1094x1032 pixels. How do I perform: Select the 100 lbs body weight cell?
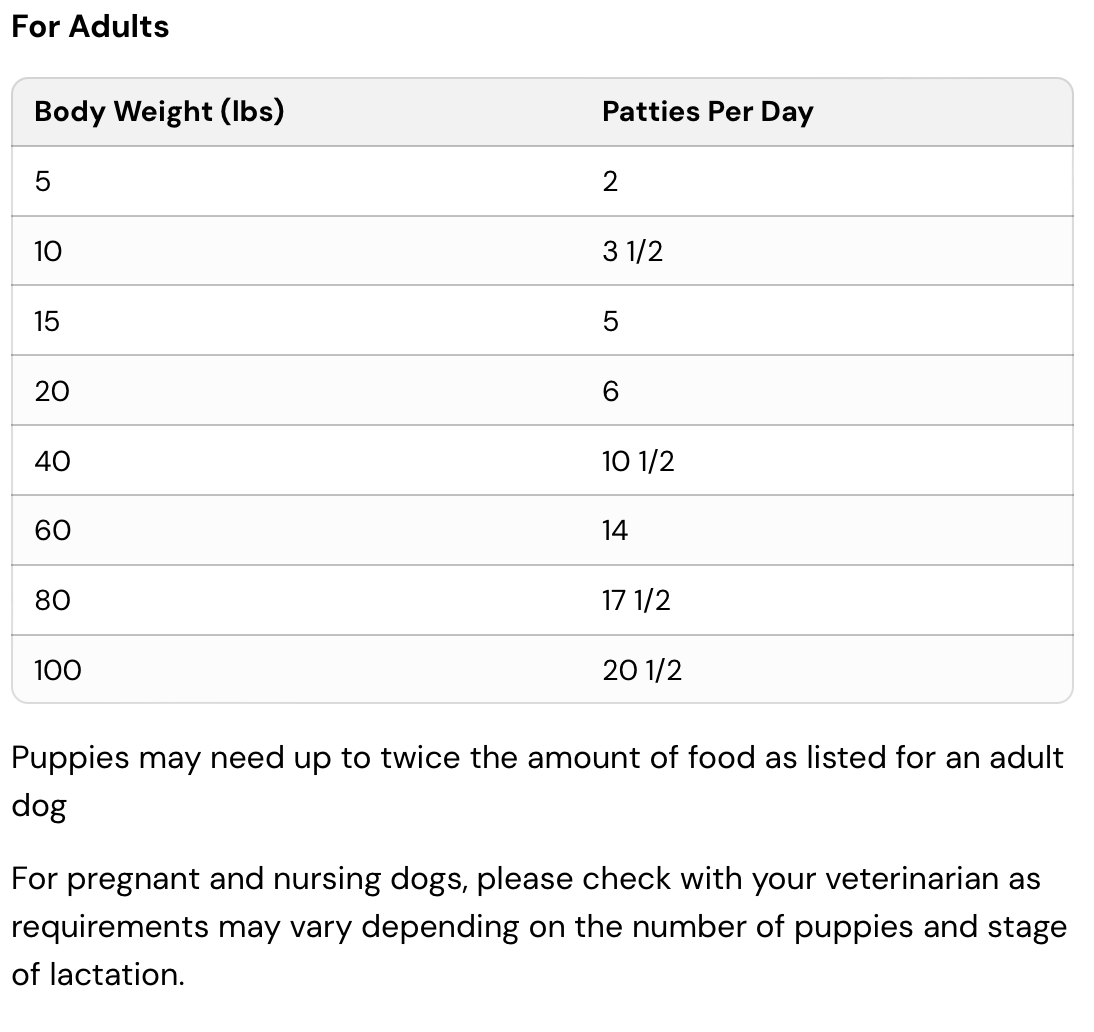pos(58,670)
